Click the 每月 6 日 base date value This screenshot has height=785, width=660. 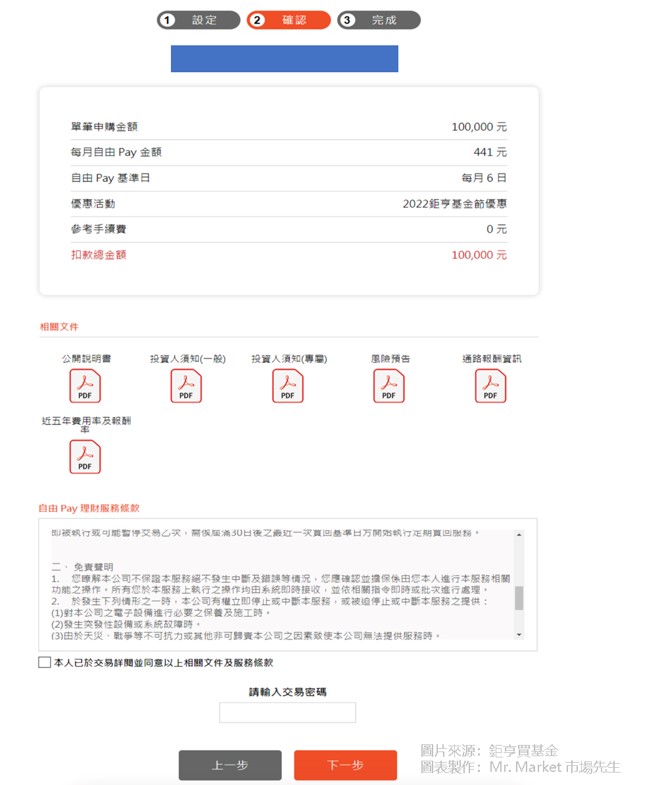pos(484,178)
